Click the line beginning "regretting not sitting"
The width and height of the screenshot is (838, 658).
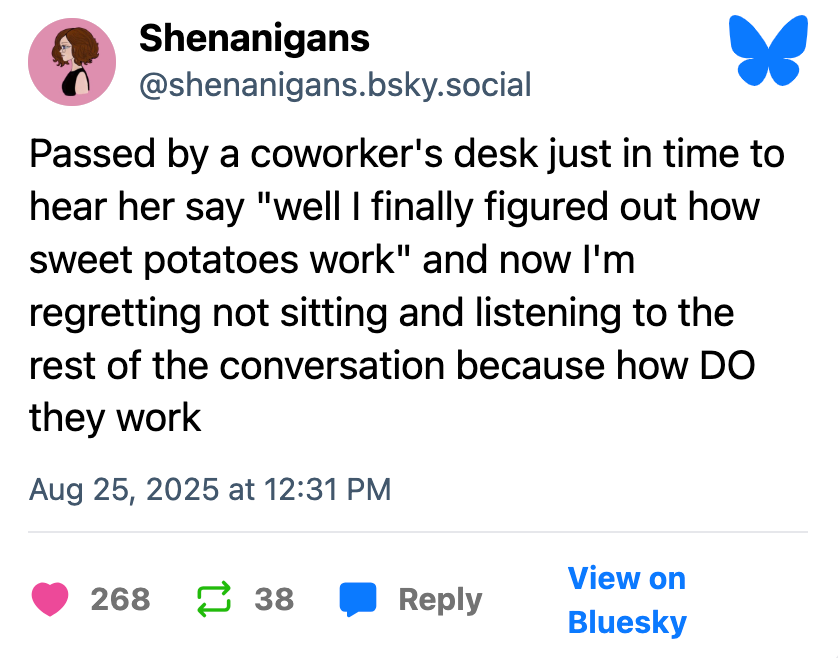tap(382, 312)
